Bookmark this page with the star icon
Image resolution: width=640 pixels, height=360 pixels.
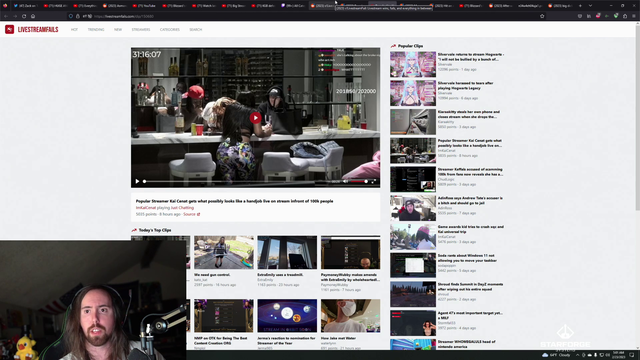click(542, 16)
